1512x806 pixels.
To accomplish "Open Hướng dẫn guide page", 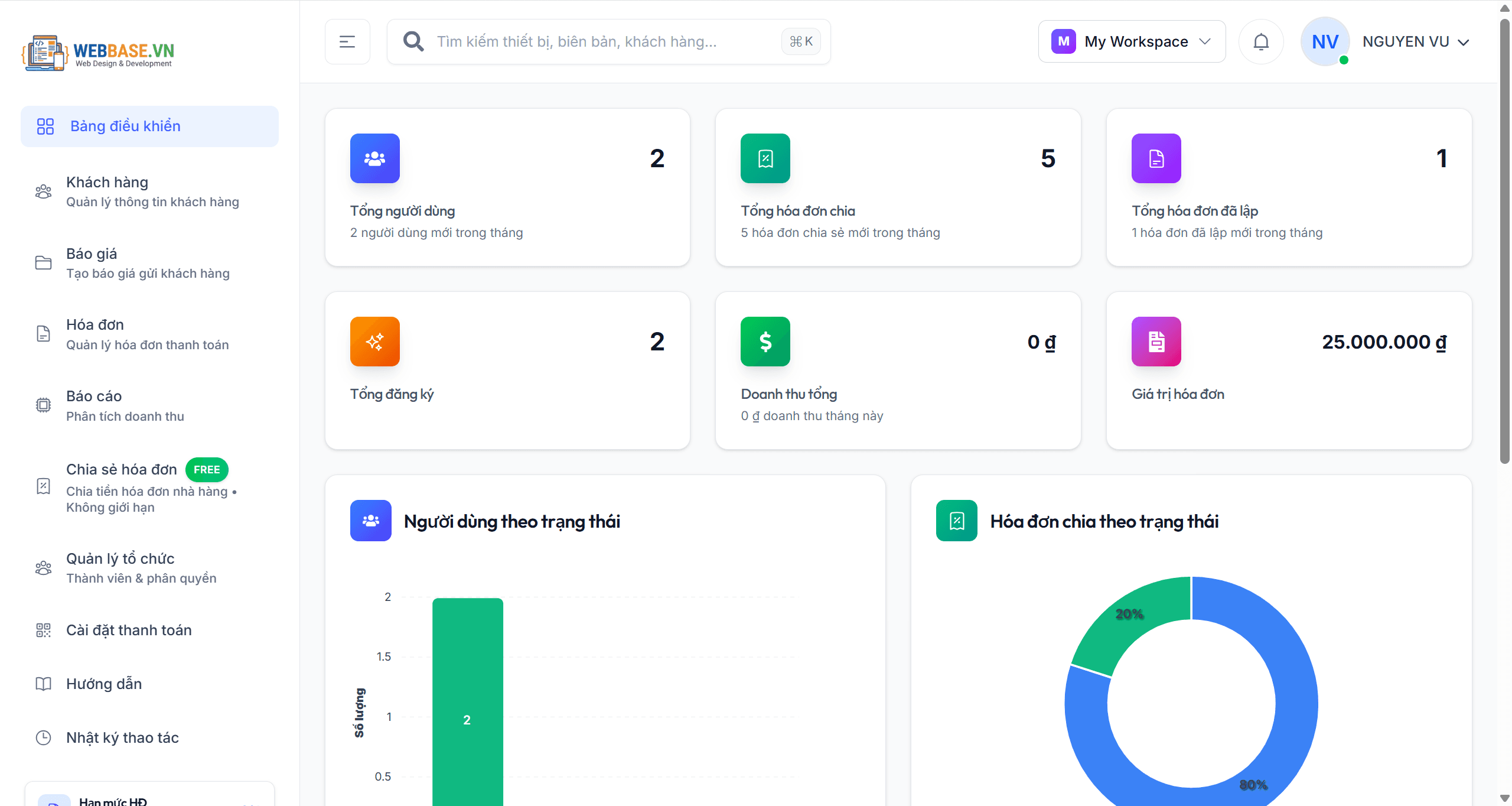I will [149, 684].
